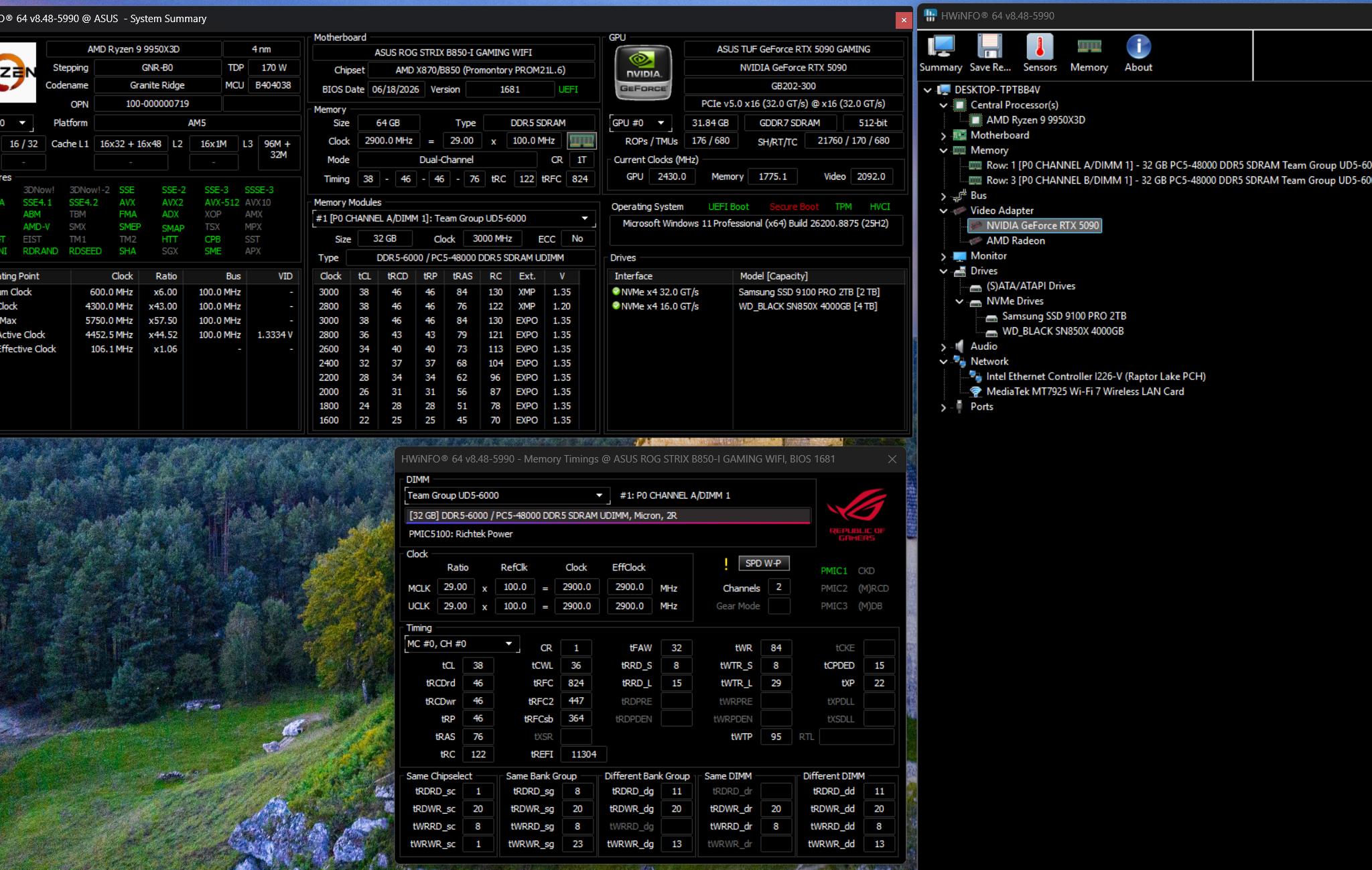The height and width of the screenshot is (870, 1372).
Task: Expand the Audio tree node
Action: pos(944,347)
